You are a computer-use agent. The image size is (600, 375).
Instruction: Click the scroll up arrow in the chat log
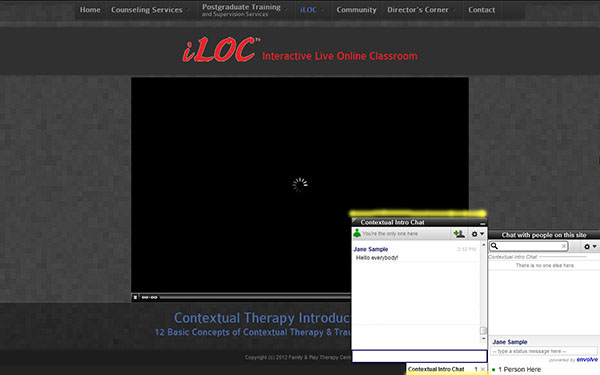[483, 245]
